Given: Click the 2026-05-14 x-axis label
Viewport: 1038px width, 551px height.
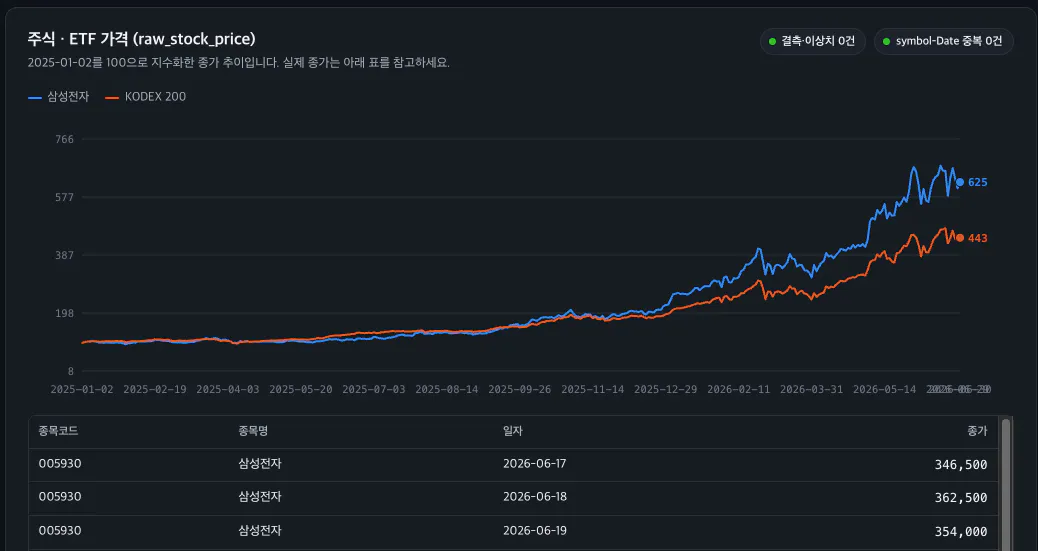Looking at the screenshot, I should tap(884, 389).
